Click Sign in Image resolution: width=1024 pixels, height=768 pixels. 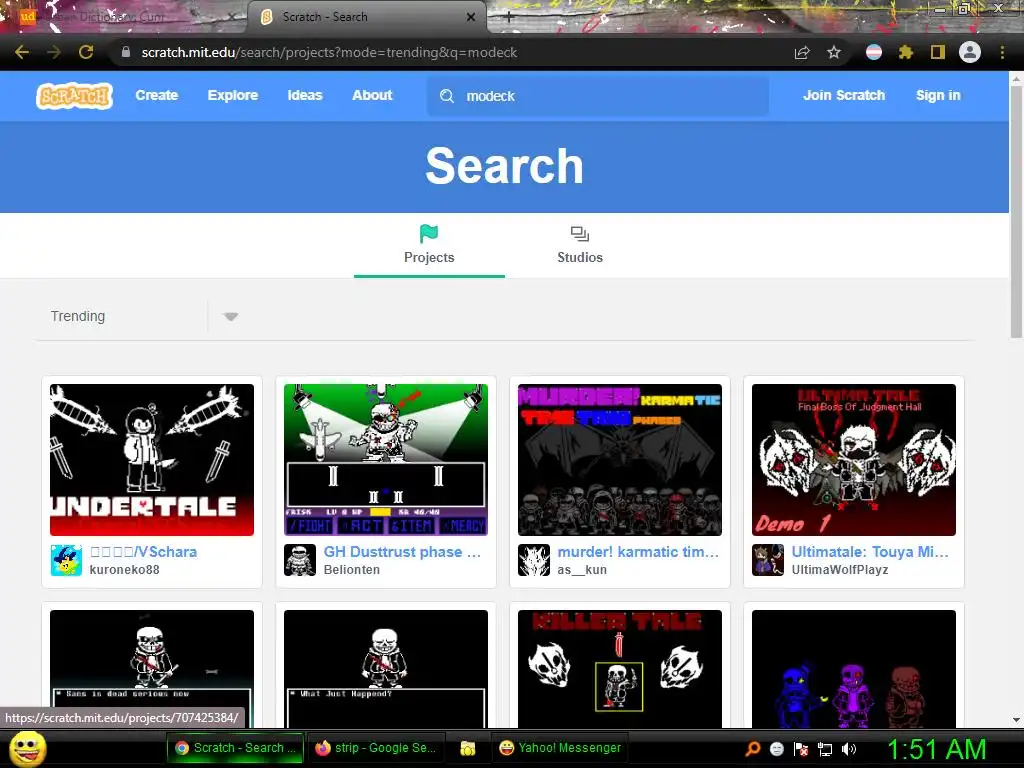(x=938, y=95)
